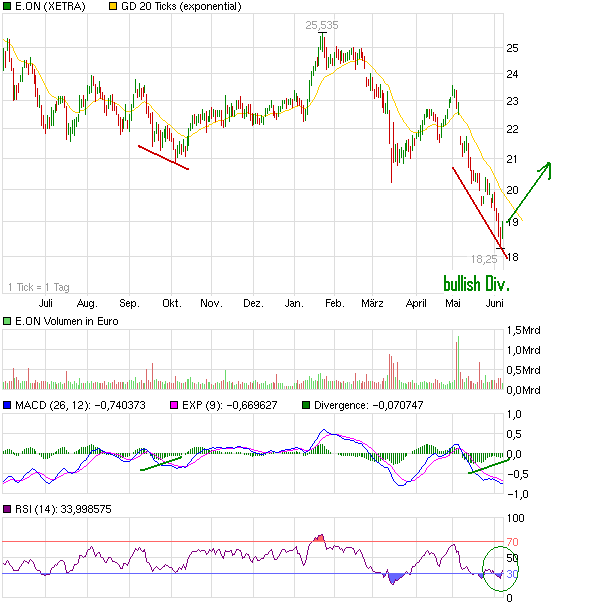The height and width of the screenshot is (603, 605).
Task: Click the light green E.ON Volumen legend swatch
Action: pyautogui.click(x=7, y=321)
